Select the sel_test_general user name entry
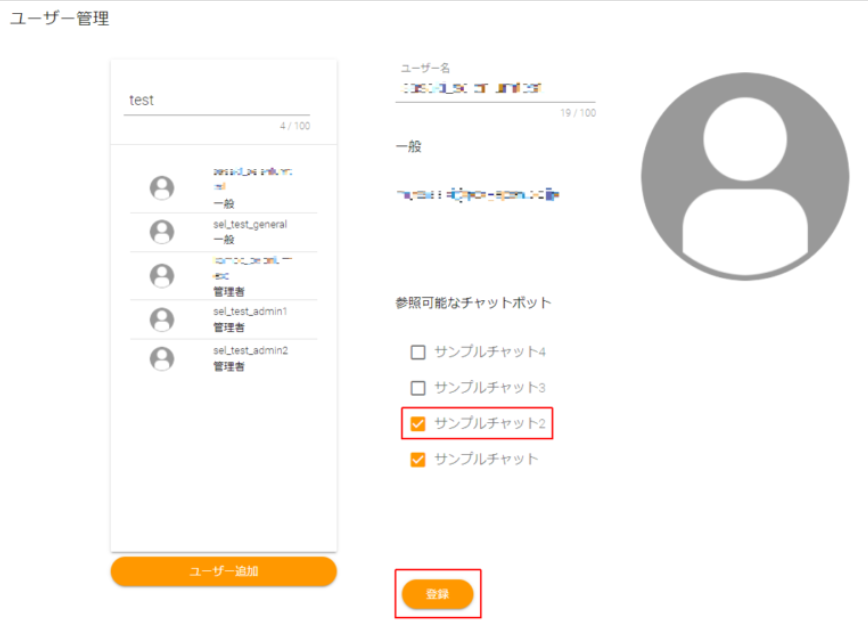 pyautogui.click(x=250, y=225)
